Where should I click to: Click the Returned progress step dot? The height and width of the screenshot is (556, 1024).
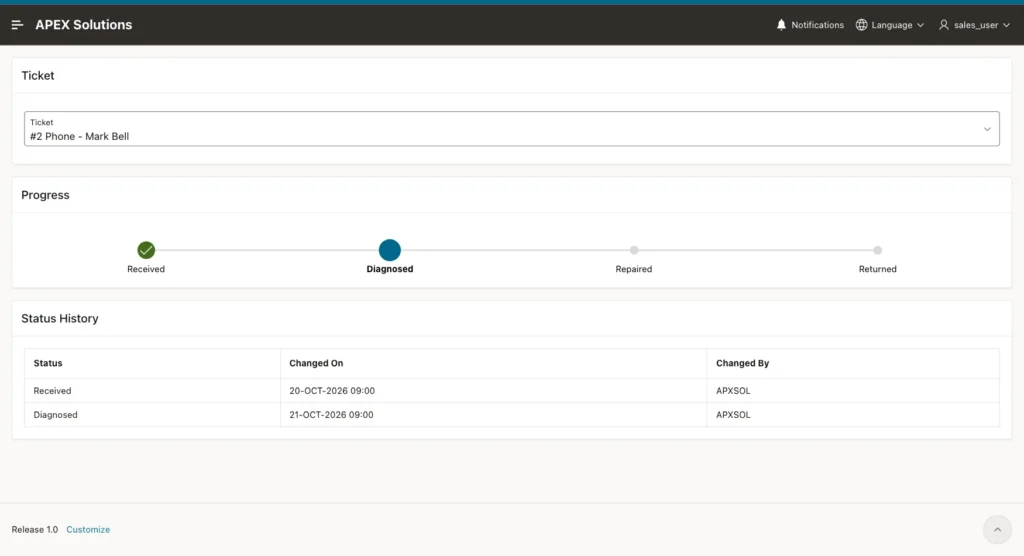pyautogui.click(x=878, y=250)
